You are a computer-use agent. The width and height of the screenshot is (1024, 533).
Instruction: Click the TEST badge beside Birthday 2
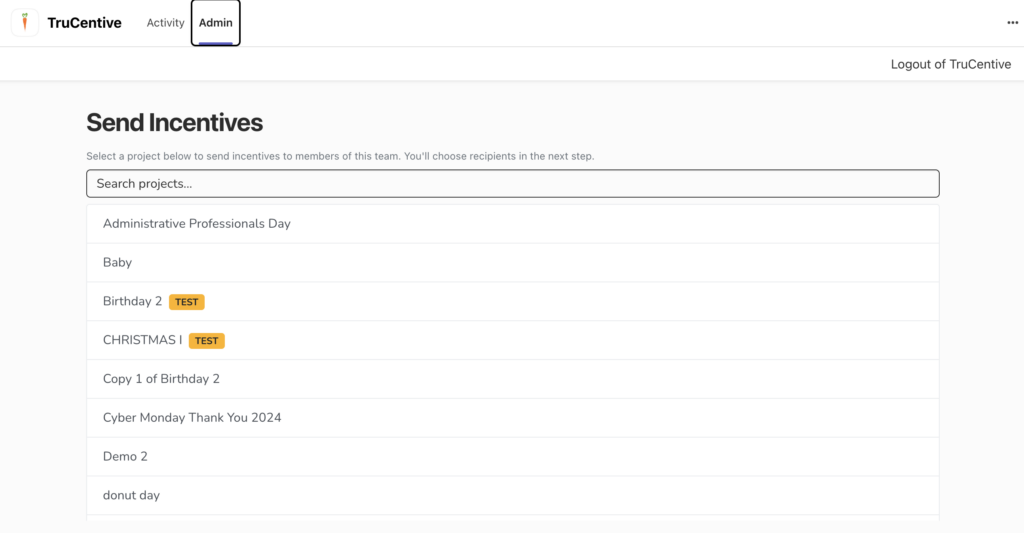(x=187, y=302)
